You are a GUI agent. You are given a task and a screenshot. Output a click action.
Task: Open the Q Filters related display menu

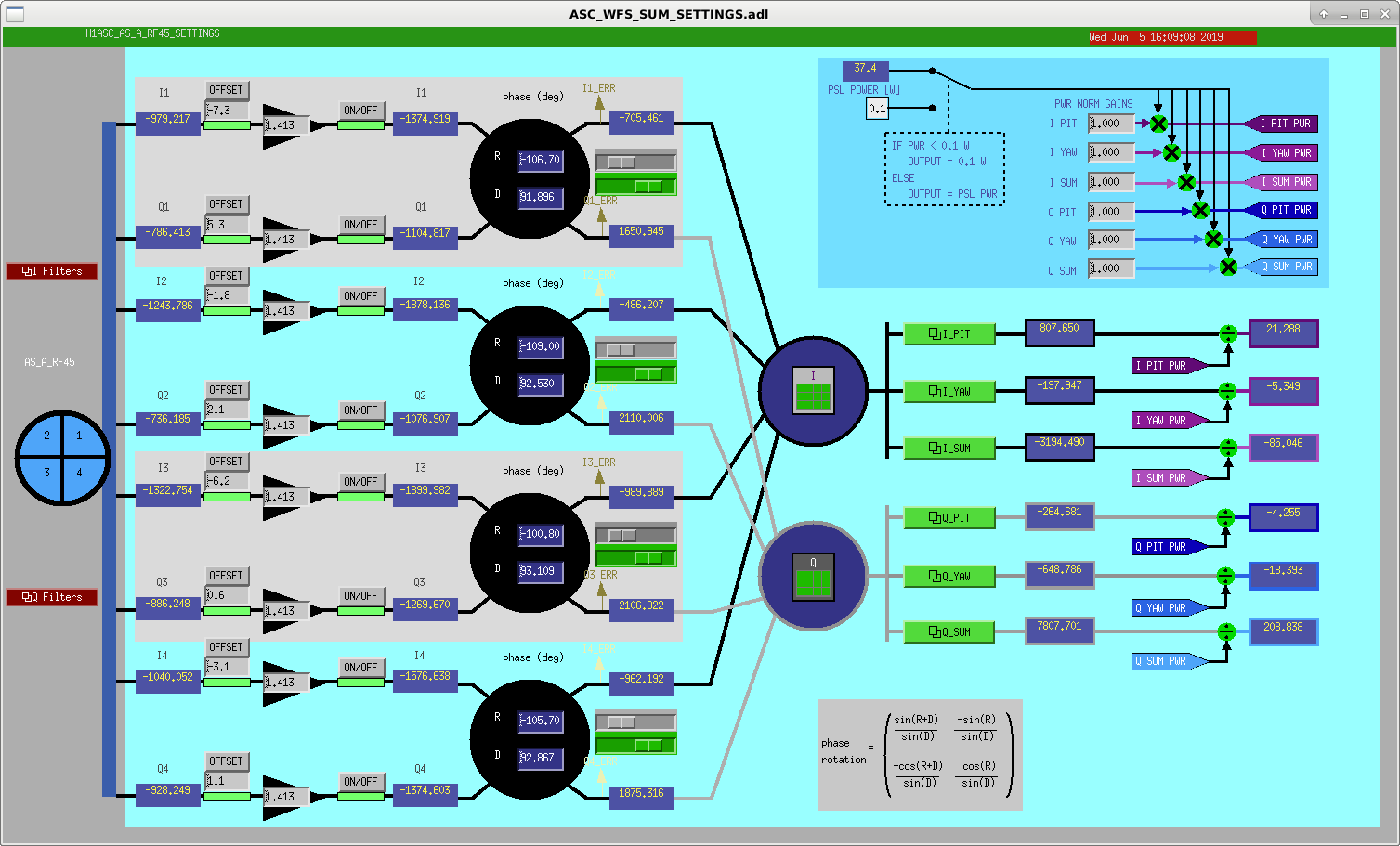[53, 597]
